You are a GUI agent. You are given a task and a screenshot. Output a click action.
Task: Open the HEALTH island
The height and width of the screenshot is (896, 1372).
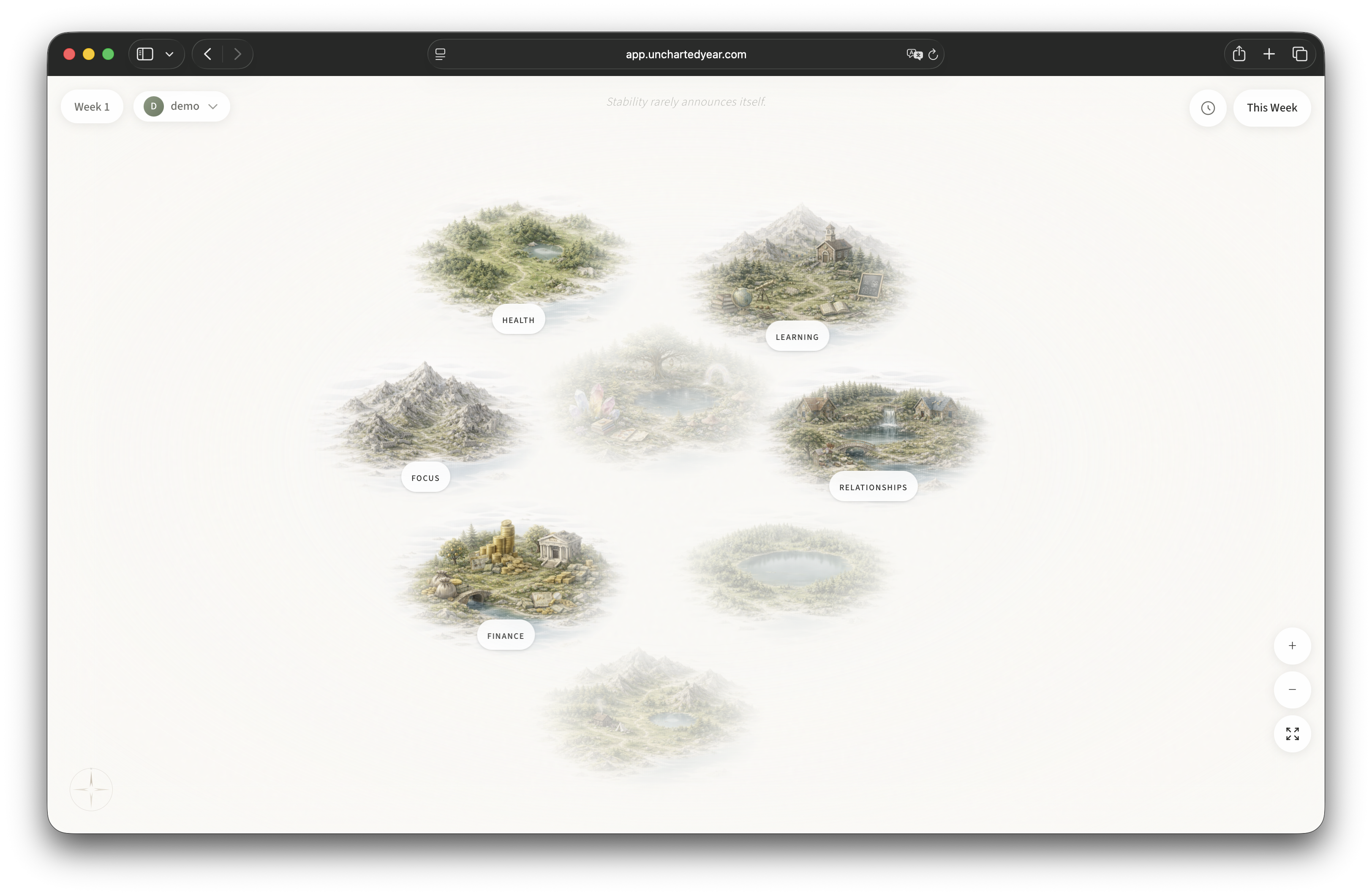pos(518,319)
